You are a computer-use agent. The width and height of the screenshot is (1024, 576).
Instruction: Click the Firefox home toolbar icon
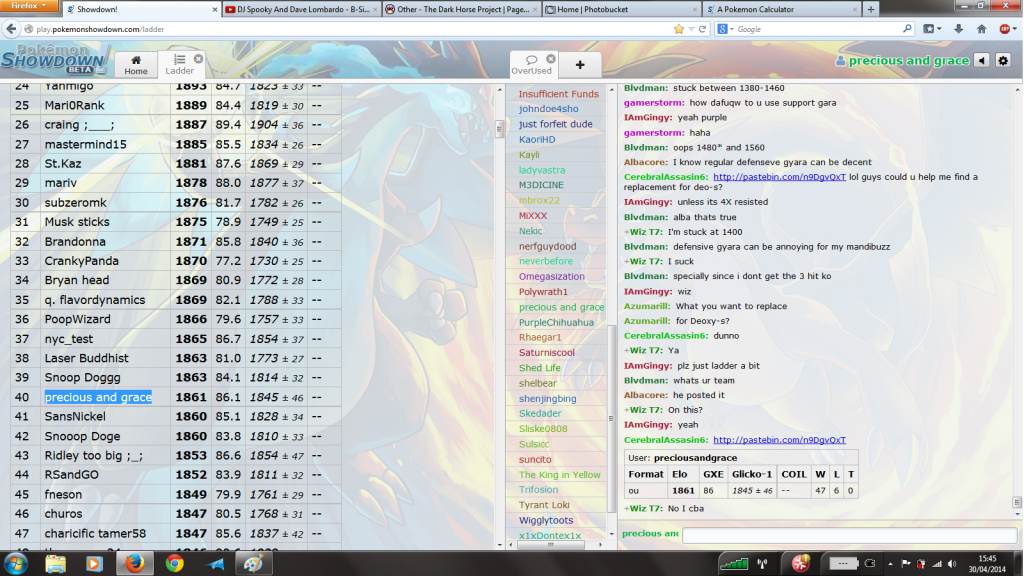pos(981,29)
